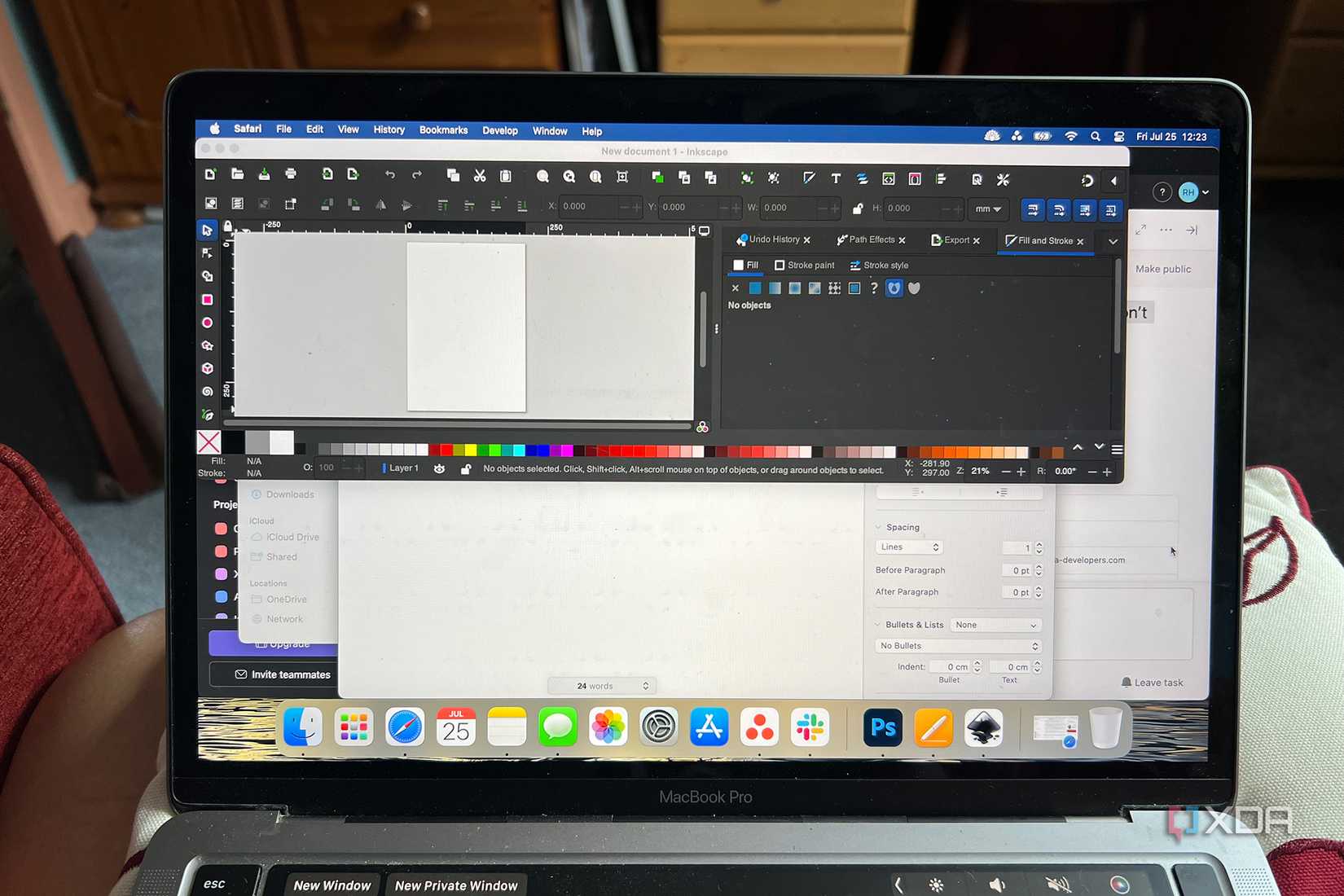Click Downloads in the sidebar list
This screenshot has height=896, width=1344.
point(283,494)
